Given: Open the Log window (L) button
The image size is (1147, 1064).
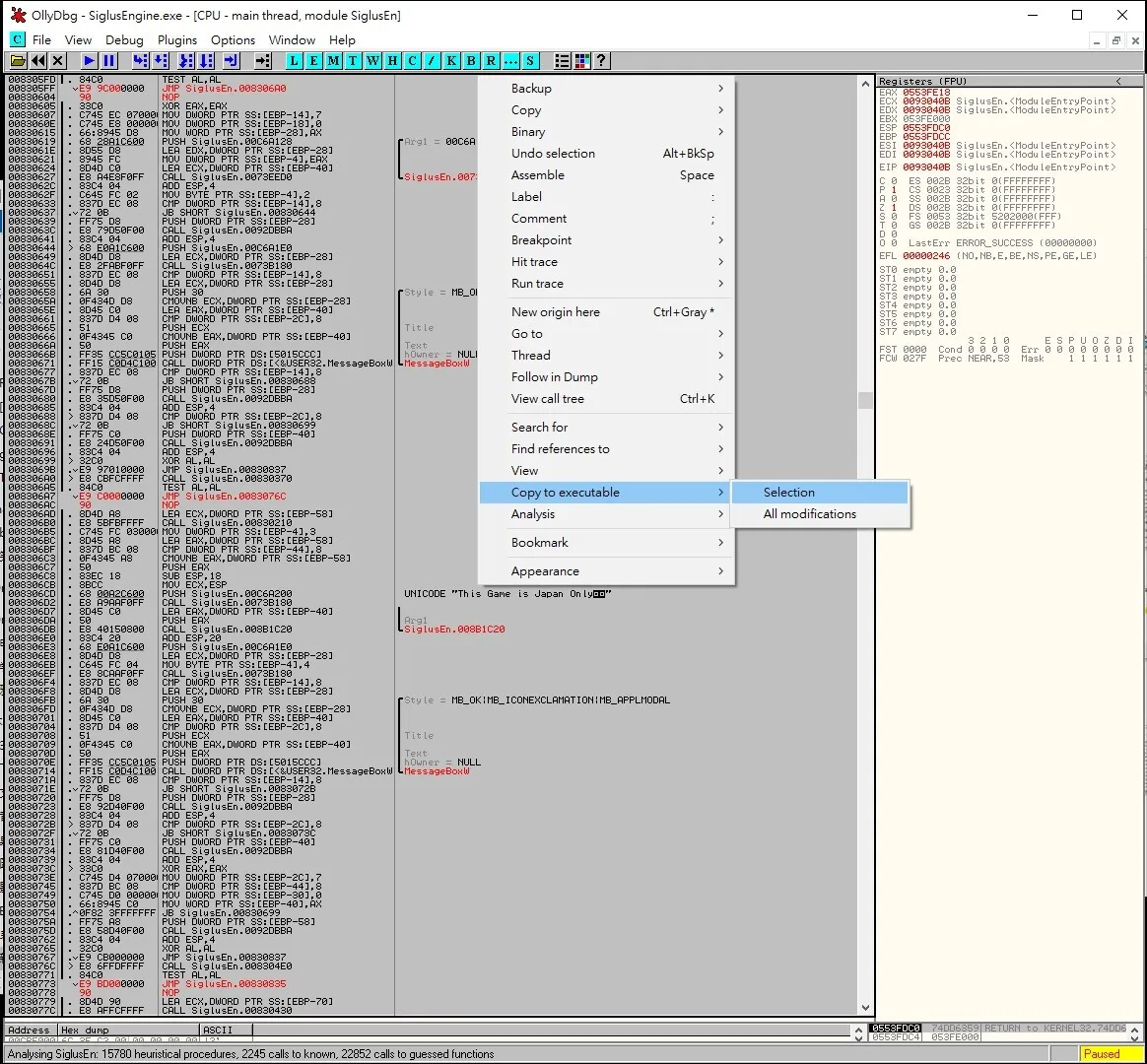Looking at the screenshot, I should click(294, 61).
